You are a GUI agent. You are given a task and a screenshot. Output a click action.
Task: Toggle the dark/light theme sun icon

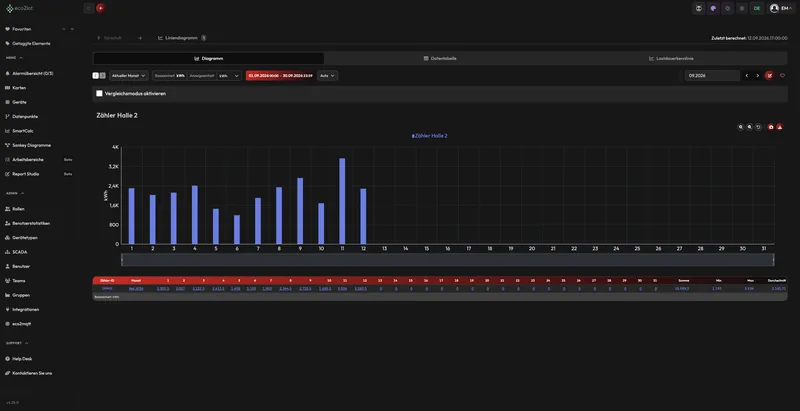coord(728,8)
